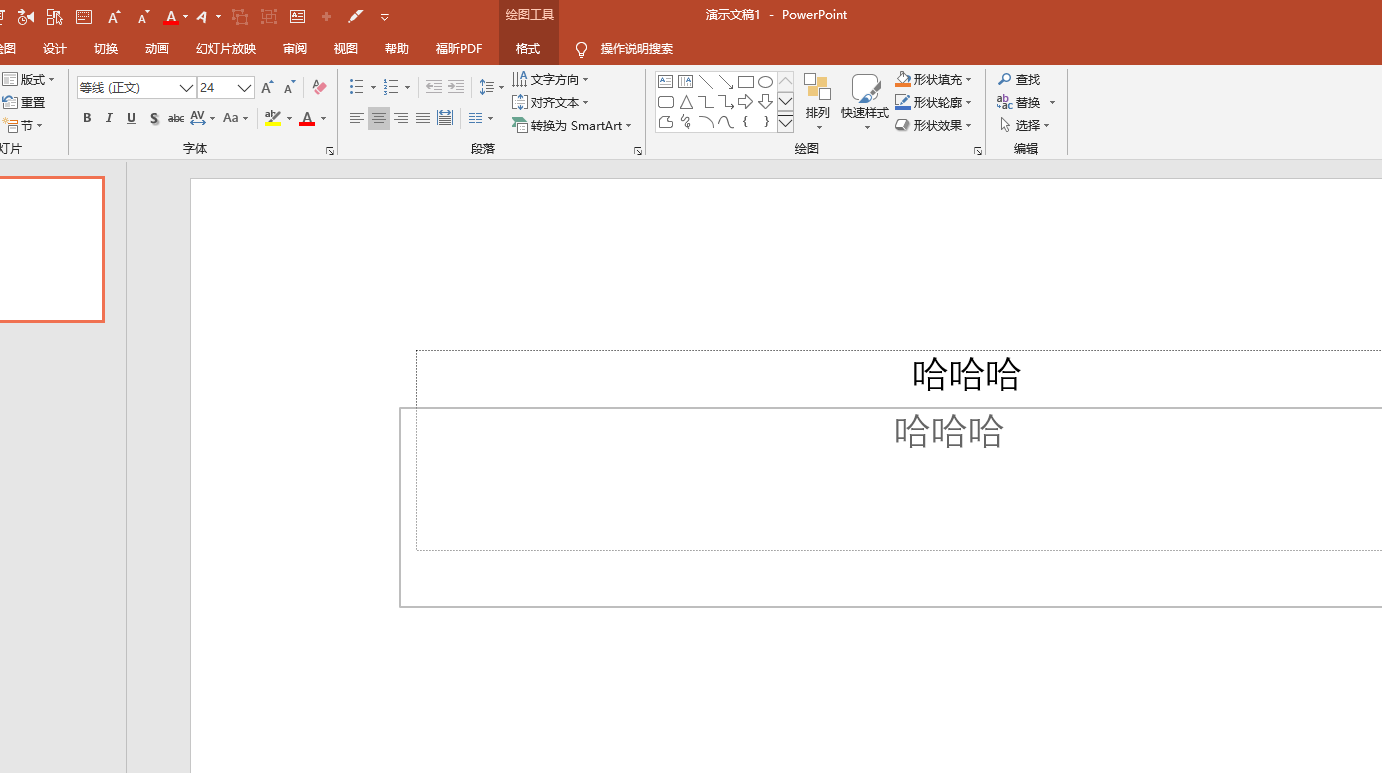This screenshot has height=773, width=1382.
Task: Apply text shadow with the S icon
Action: coord(154,118)
